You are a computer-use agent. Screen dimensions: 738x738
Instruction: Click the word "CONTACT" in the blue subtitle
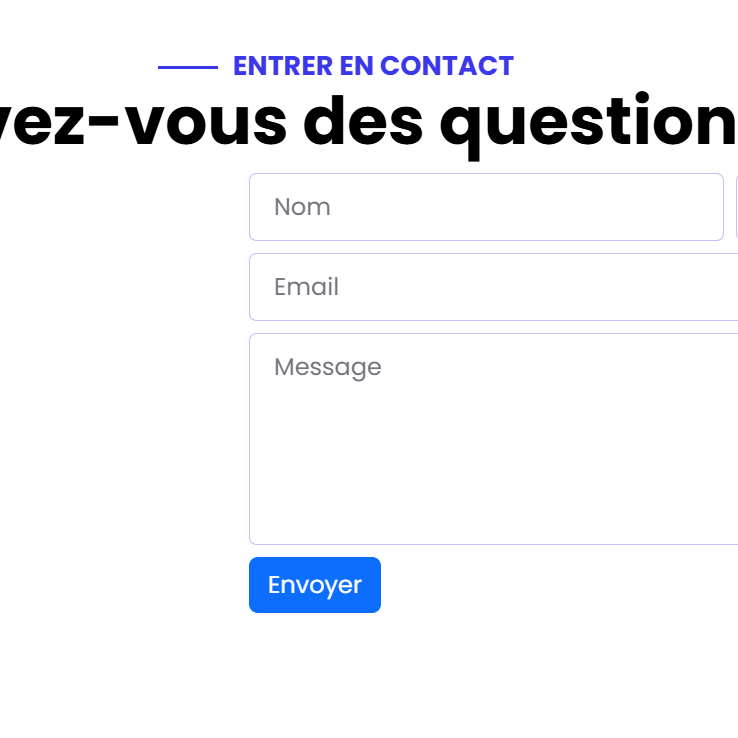click(x=447, y=66)
